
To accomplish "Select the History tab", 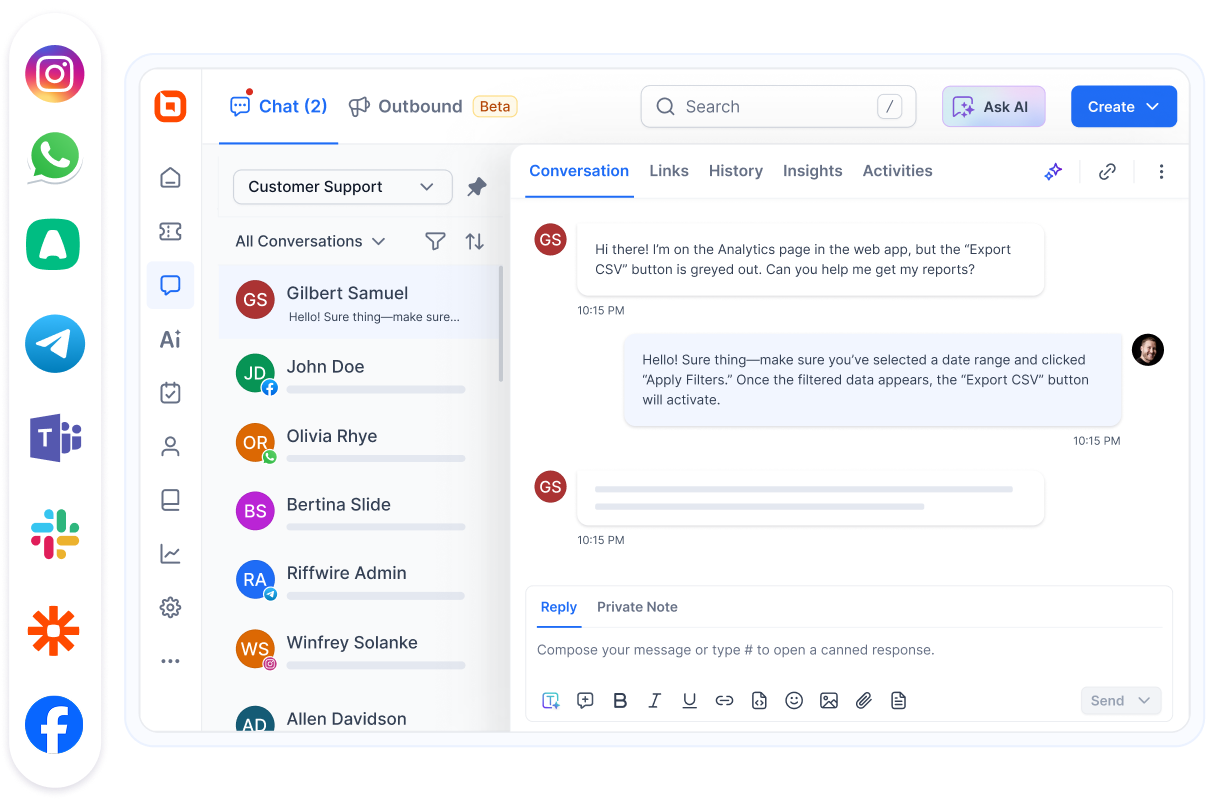I will pos(736,171).
